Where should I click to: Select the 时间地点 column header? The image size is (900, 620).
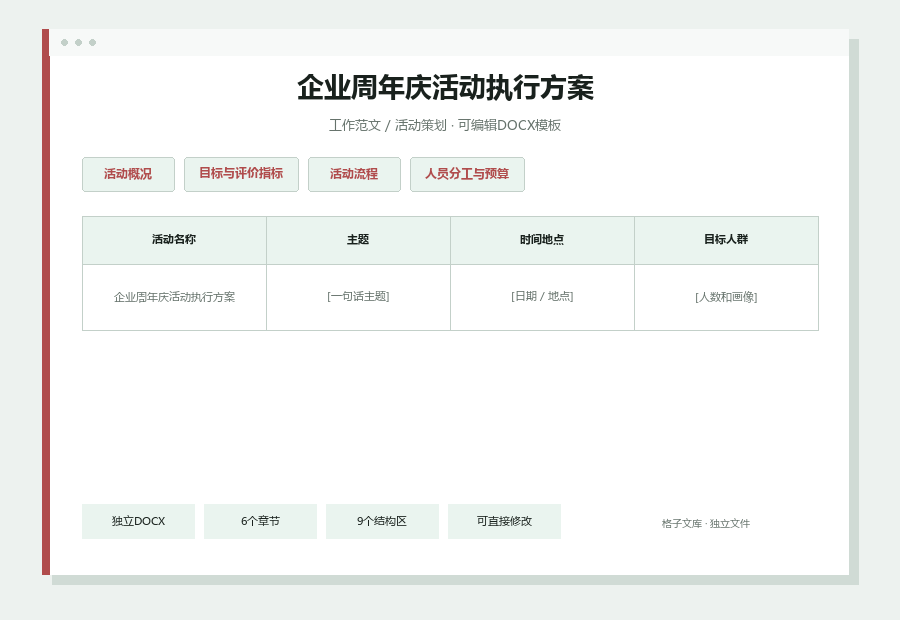point(542,240)
